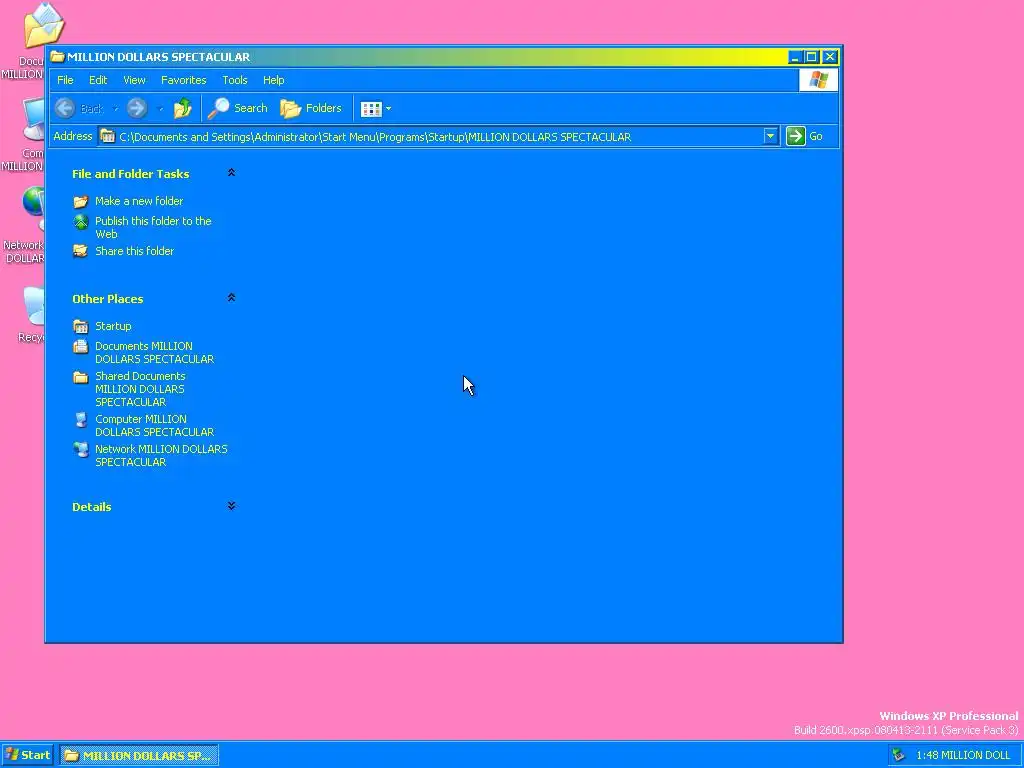Open Network MILLION DOLLARS SPECTACULAR link

pyautogui.click(x=161, y=456)
